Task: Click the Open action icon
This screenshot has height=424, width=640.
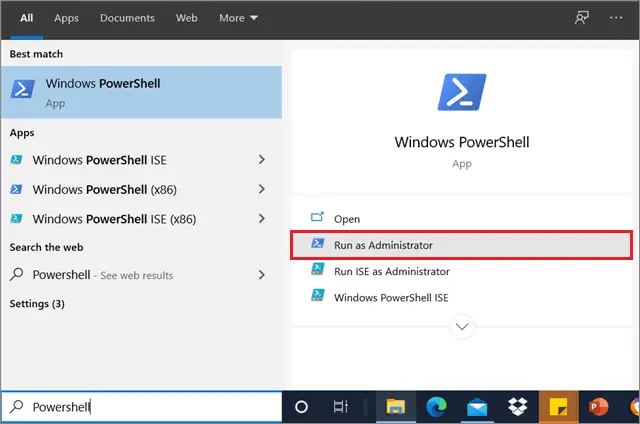Action: click(318, 217)
